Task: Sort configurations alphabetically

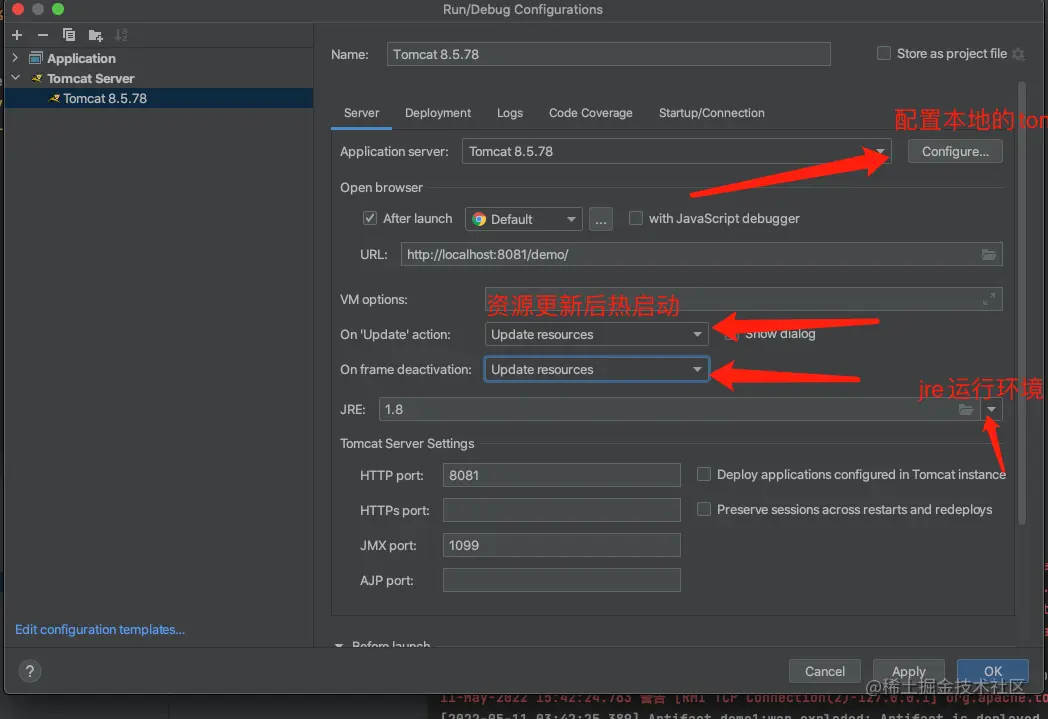Action: 121,35
